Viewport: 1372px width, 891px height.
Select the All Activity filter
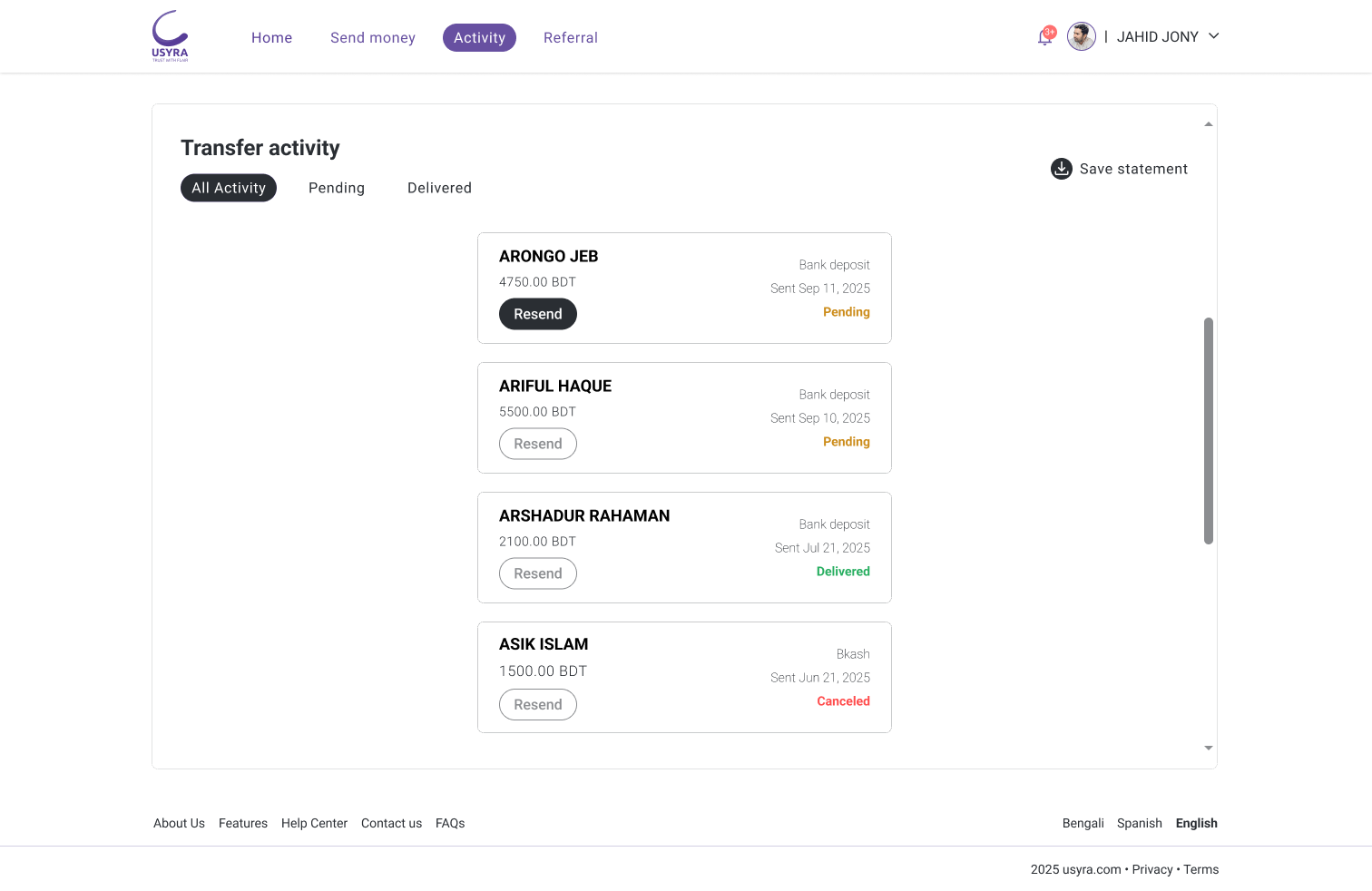point(228,188)
